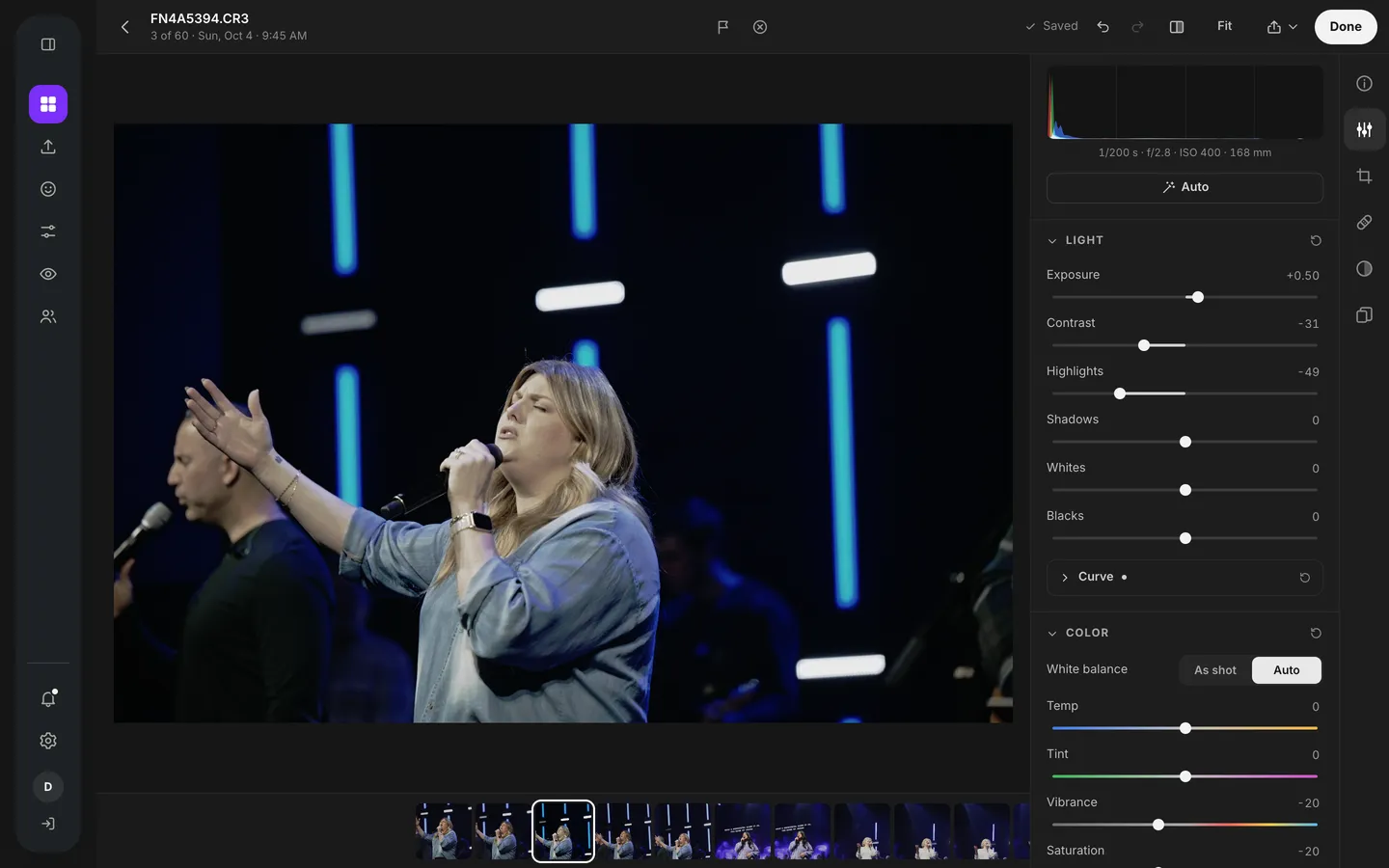The width and height of the screenshot is (1389, 868).
Task: Reject this photo with the X circle
Action: (x=760, y=27)
